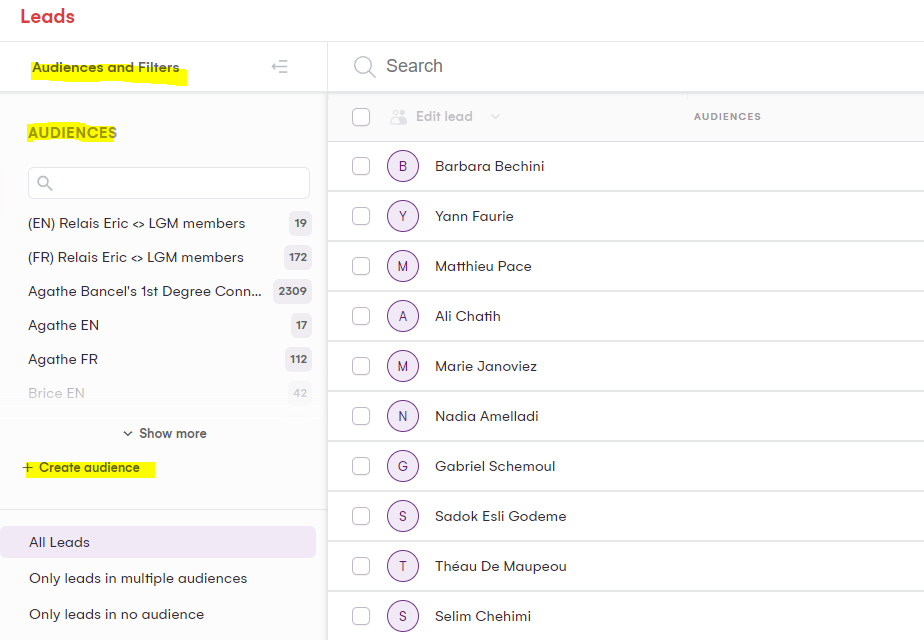Select the checkbox for Selim Chehimi
This screenshot has height=640, width=924.
click(361, 616)
